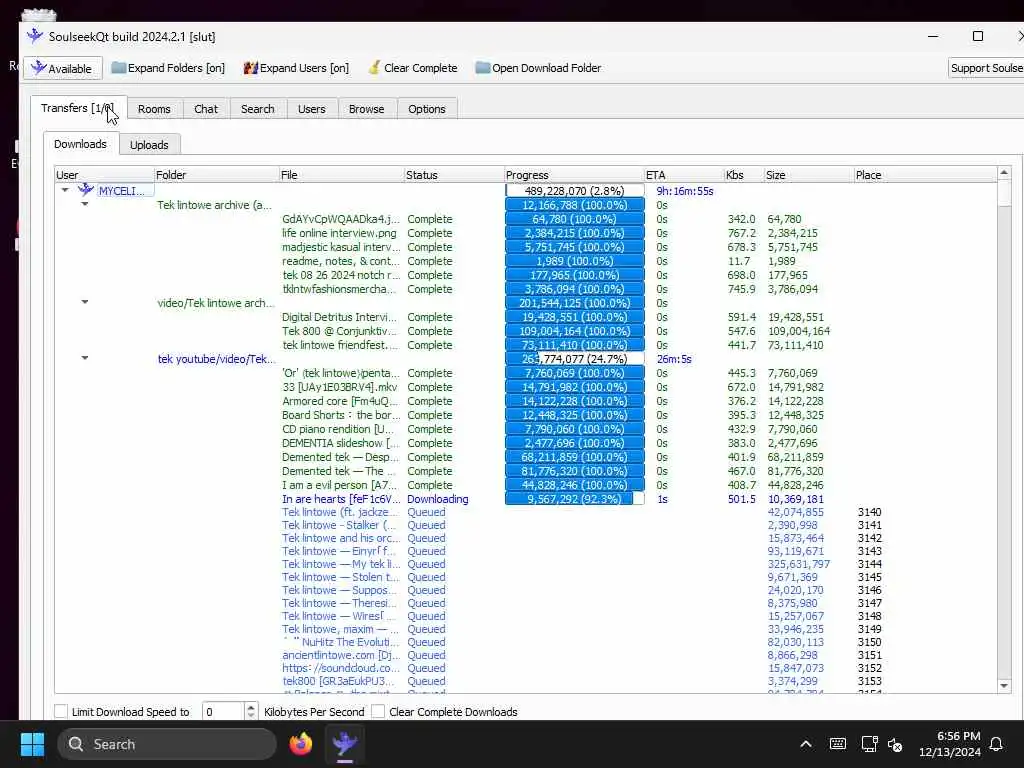This screenshot has width=1024, height=768.
Task: Collapse the MYCELI user tree node
Action: coord(65,191)
